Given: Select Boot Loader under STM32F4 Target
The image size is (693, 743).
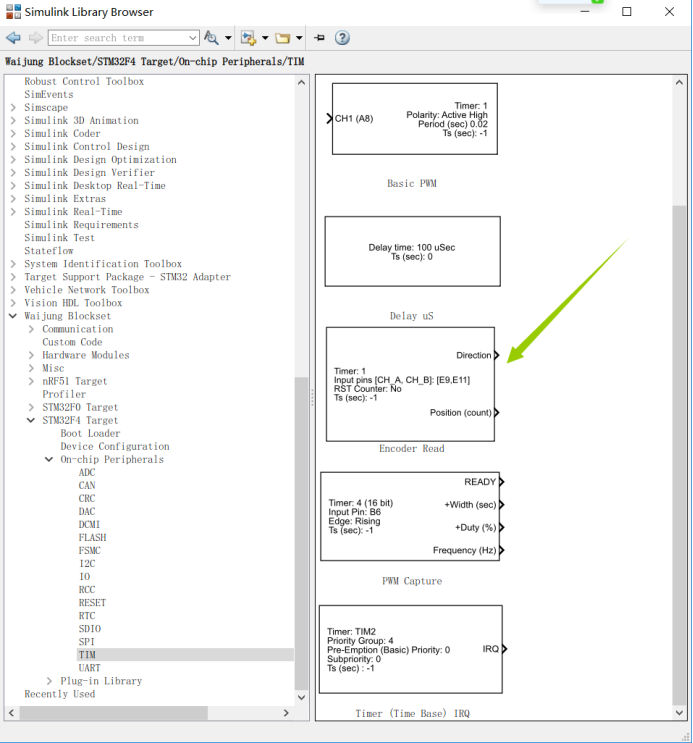Looking at the screenshot, I should [x=90, y=433].
